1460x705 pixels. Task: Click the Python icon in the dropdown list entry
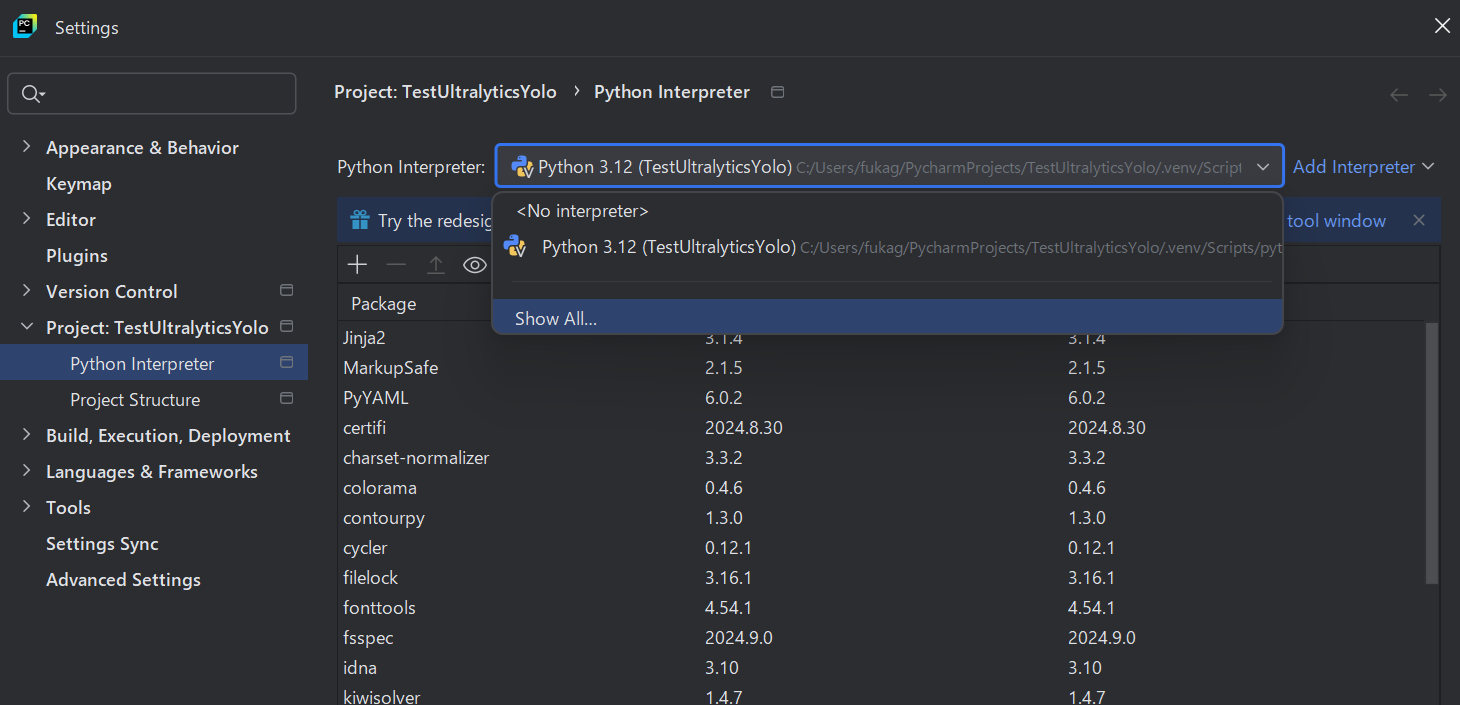click(x=515, y=246)
